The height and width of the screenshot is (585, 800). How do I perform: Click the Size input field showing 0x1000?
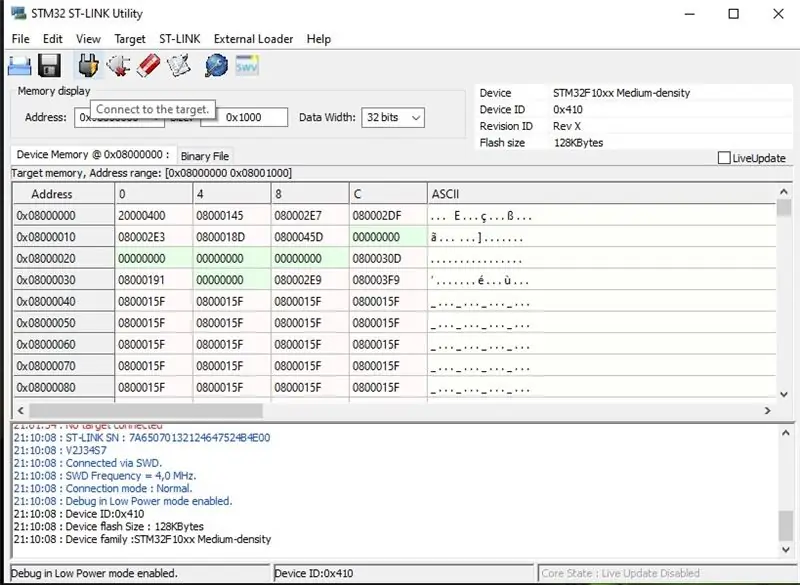point(244,117)
